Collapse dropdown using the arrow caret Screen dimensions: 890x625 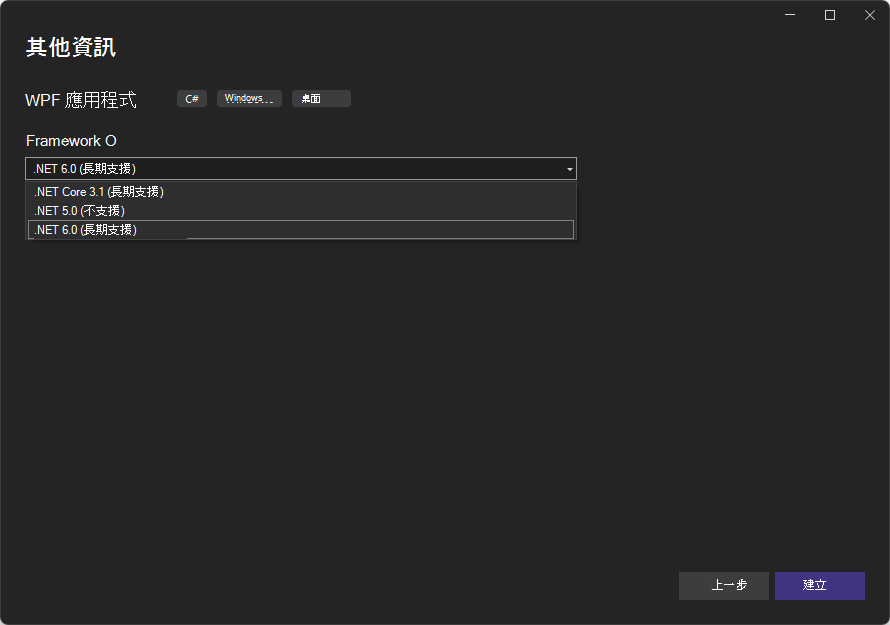569,169
